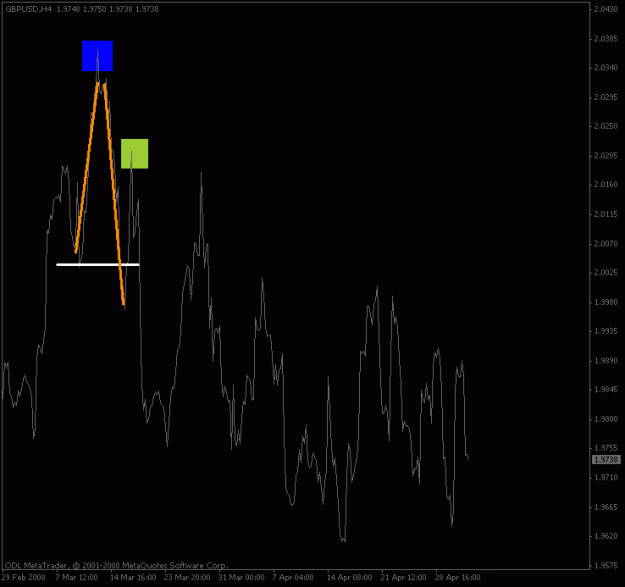Click the 28 Apr 16:00 date label
This screenshot has height=587, width=625.
point(458,577)
